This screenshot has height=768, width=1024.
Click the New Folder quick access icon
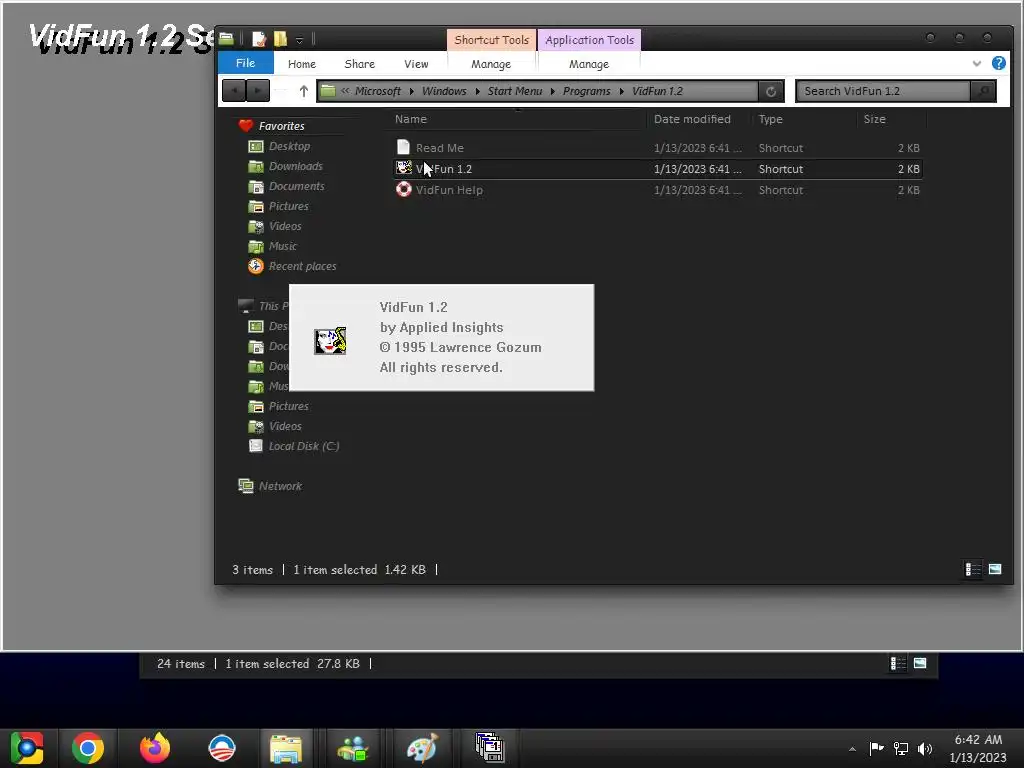pyautogui.click(x=280, y=39)
